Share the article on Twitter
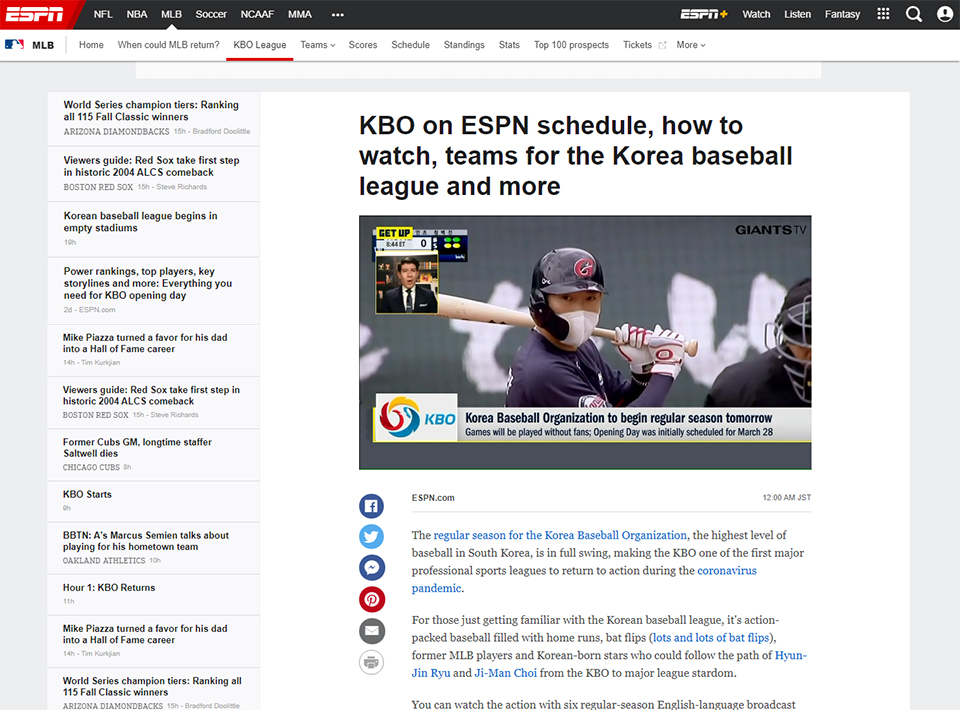The width and height of the screenshot is (960, 710). (371, 537)
